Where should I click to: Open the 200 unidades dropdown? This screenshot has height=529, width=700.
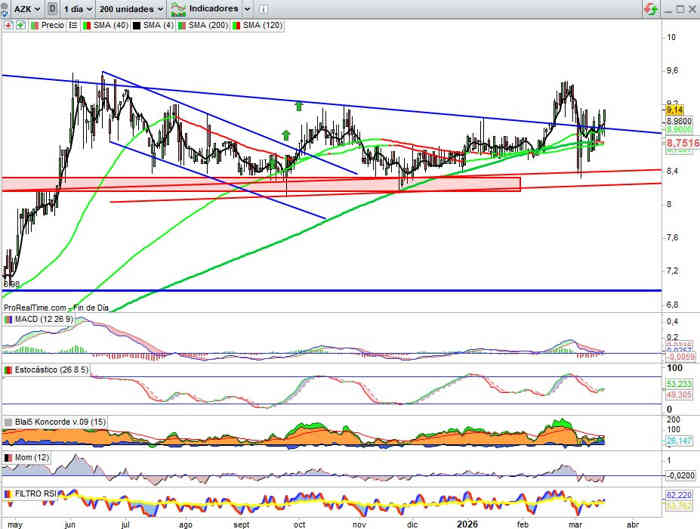132,8
